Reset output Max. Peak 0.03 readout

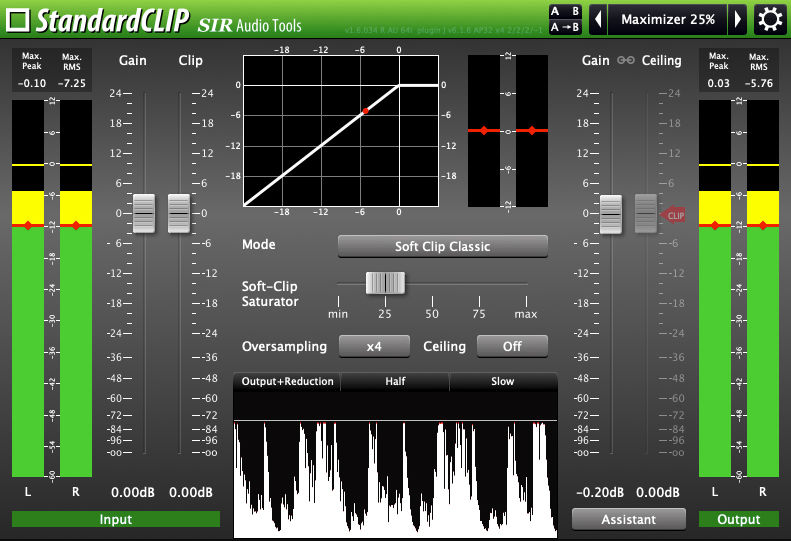[x=718, y=83]
